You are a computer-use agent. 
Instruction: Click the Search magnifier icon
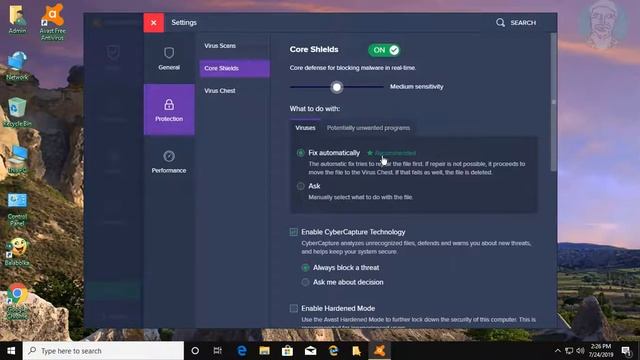pos(500,22)
